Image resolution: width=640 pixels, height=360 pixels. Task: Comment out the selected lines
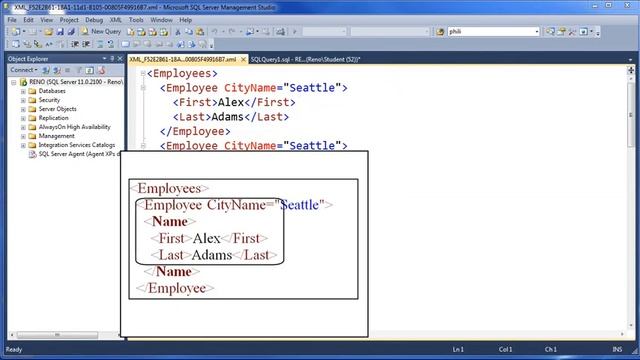pos(100,44)
